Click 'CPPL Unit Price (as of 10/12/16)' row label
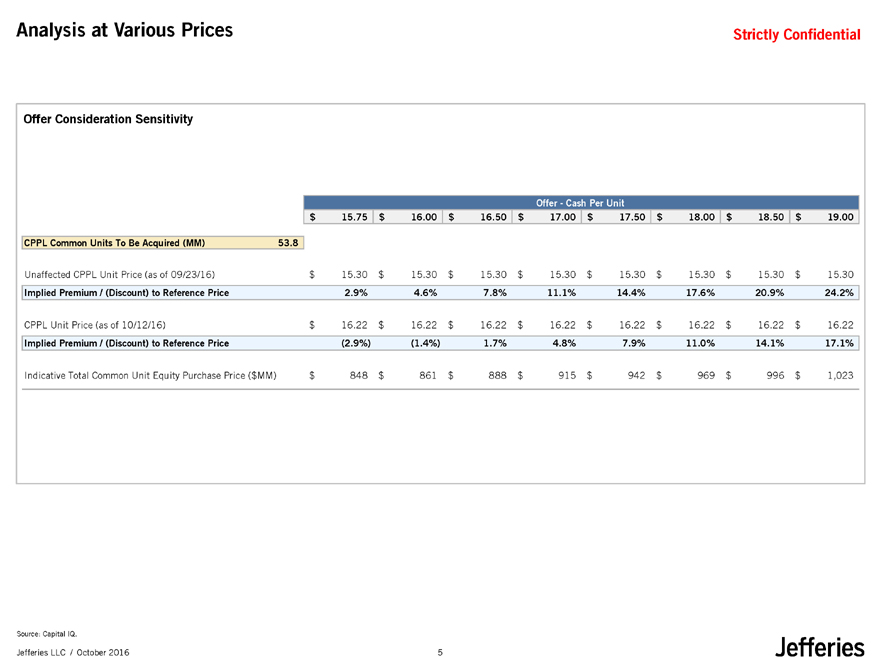Screen dimensions: 880x660 (92, 325)
